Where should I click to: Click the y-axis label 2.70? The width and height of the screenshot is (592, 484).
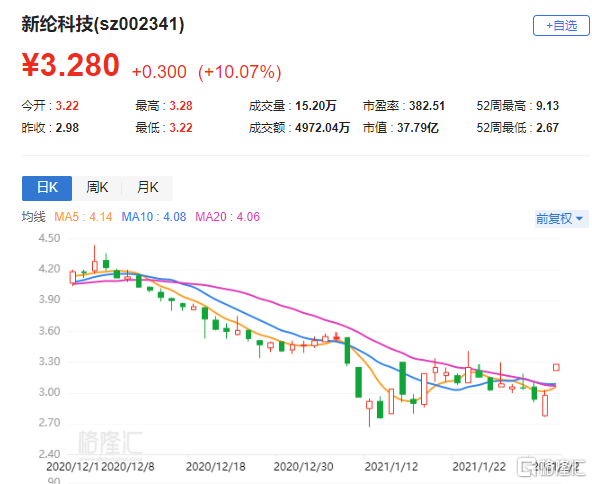pos(49,423)
